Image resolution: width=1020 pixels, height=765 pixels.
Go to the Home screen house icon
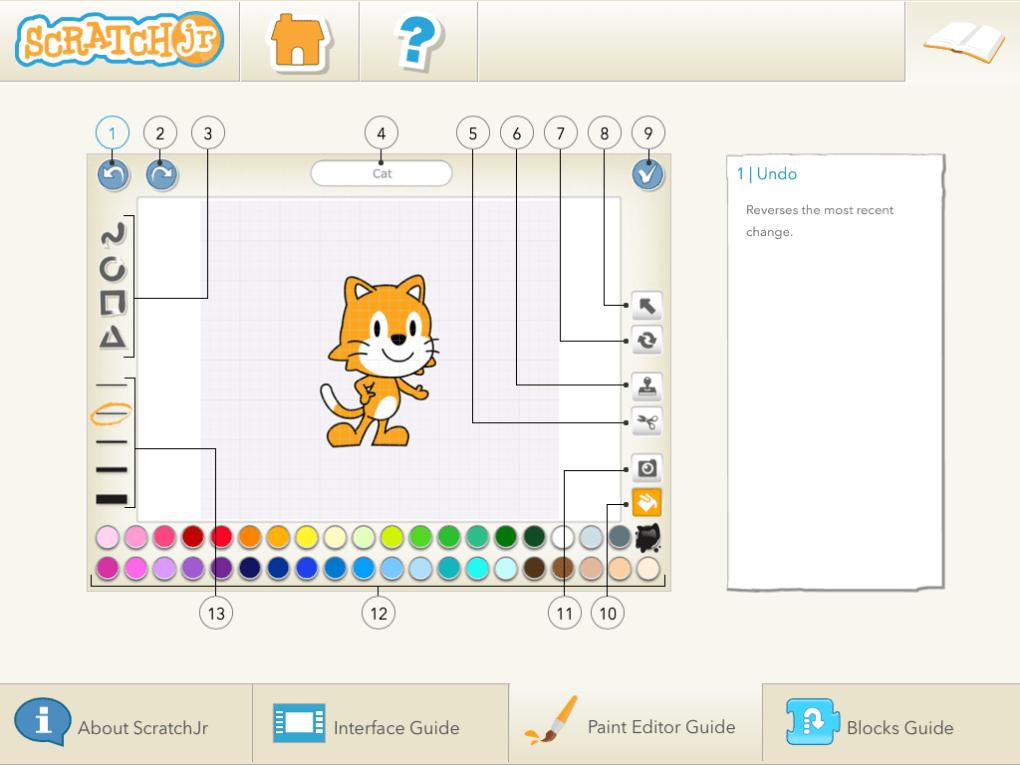click(x=299, y=42)
